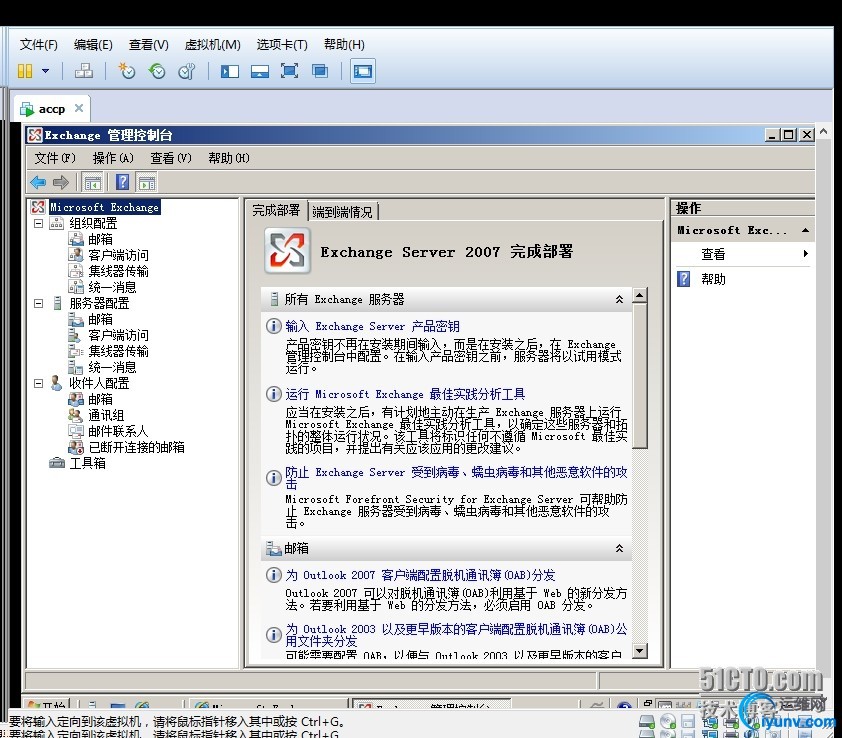The image size is (842, 738).
Task: Click the Send Ctrl+Alt+Del toolbar icon
Action: (84, 71)
